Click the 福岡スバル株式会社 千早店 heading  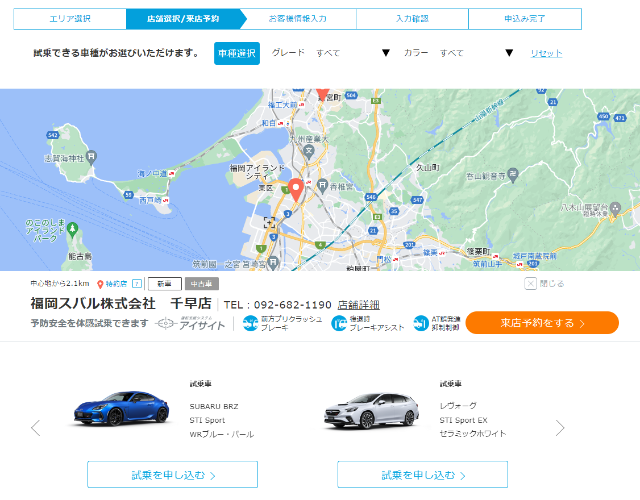121,304
